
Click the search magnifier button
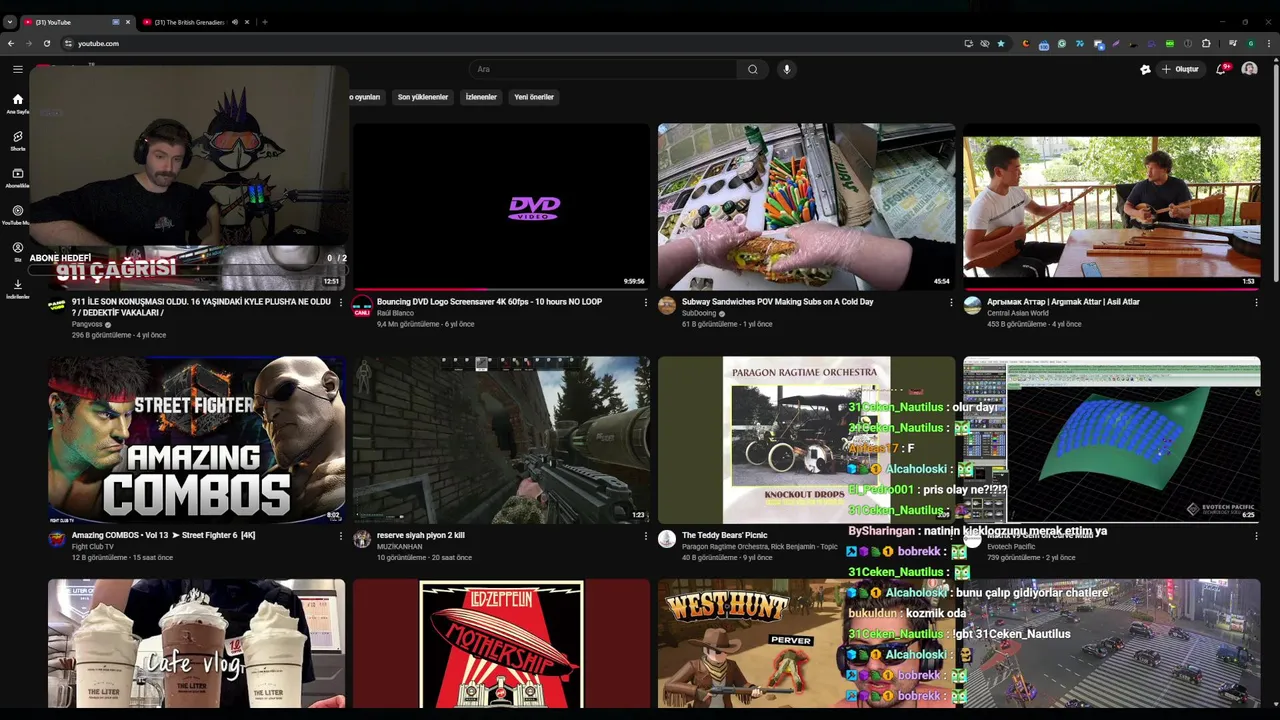[753, 69]
